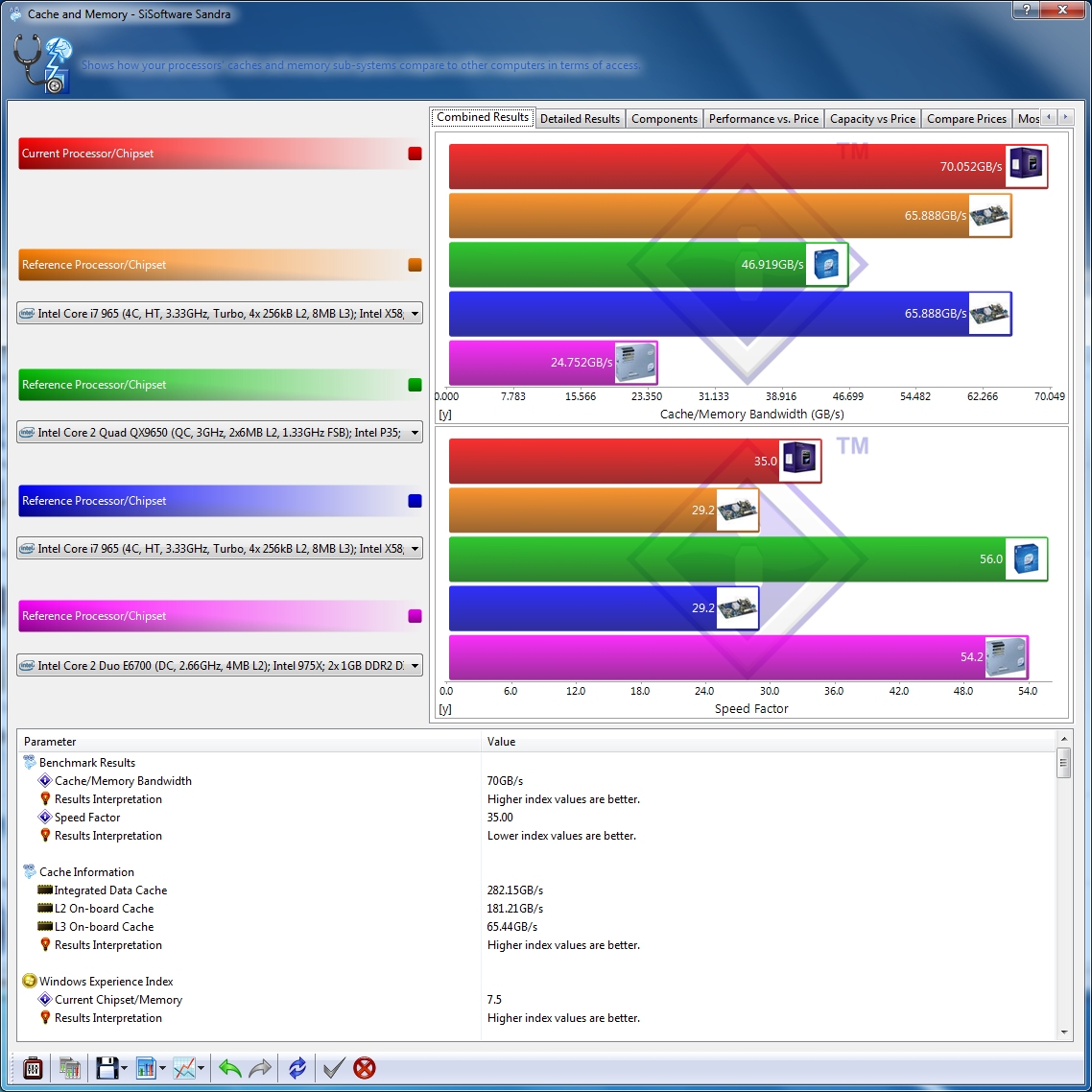Screen dimensions: 1092x1092
Task: Click the green back arrow
Action: tap(230, 1068)
